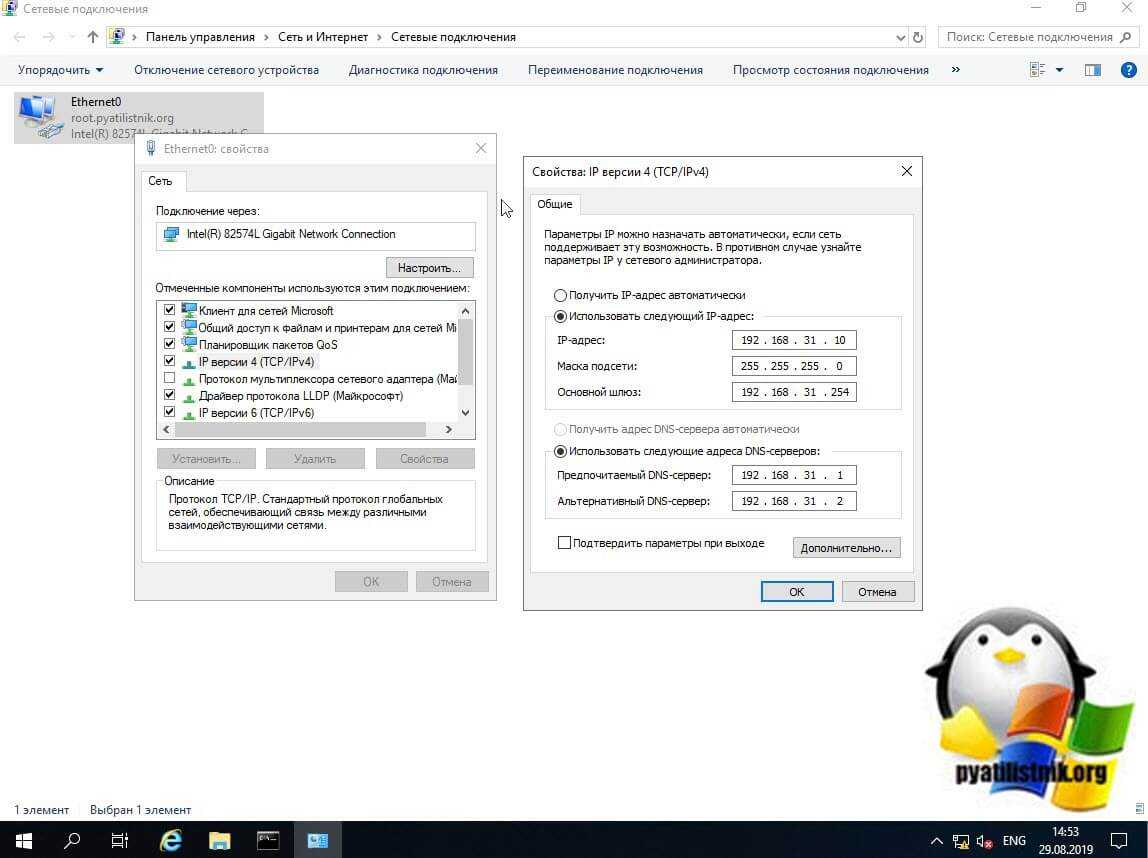Screen dimensions: 1148x858
Task: Click the Дополнительно... button
Action: coord(846,548)
